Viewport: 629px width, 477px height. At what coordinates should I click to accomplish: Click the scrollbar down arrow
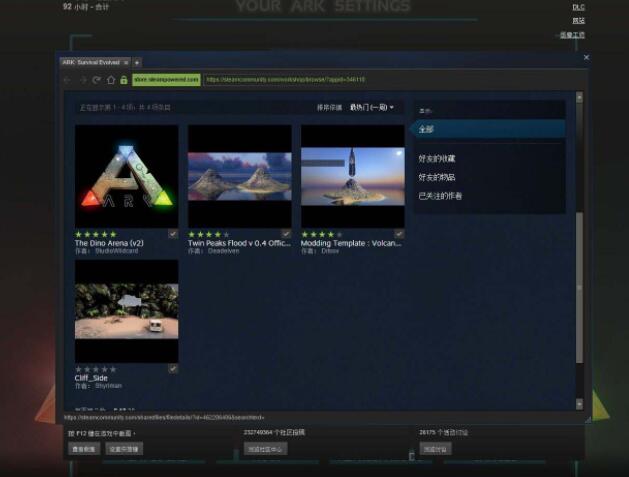pos(579,402)
